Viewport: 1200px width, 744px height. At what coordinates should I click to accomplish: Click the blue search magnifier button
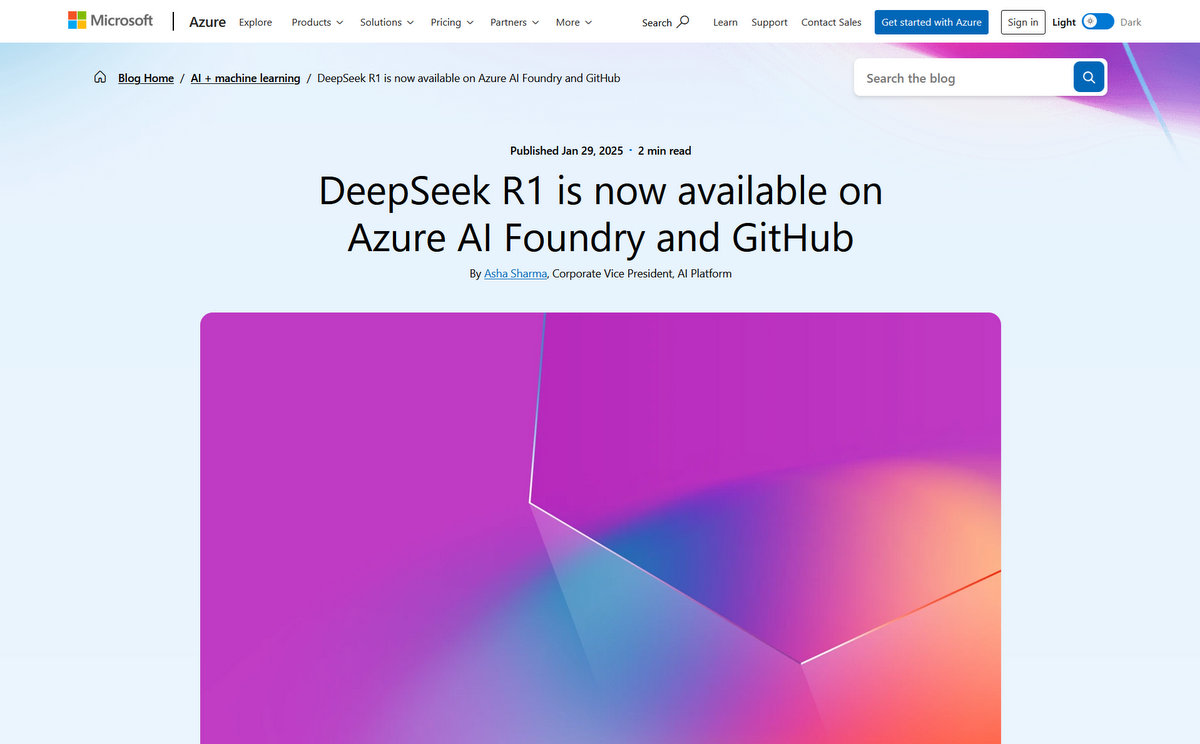pos(1089,77)
